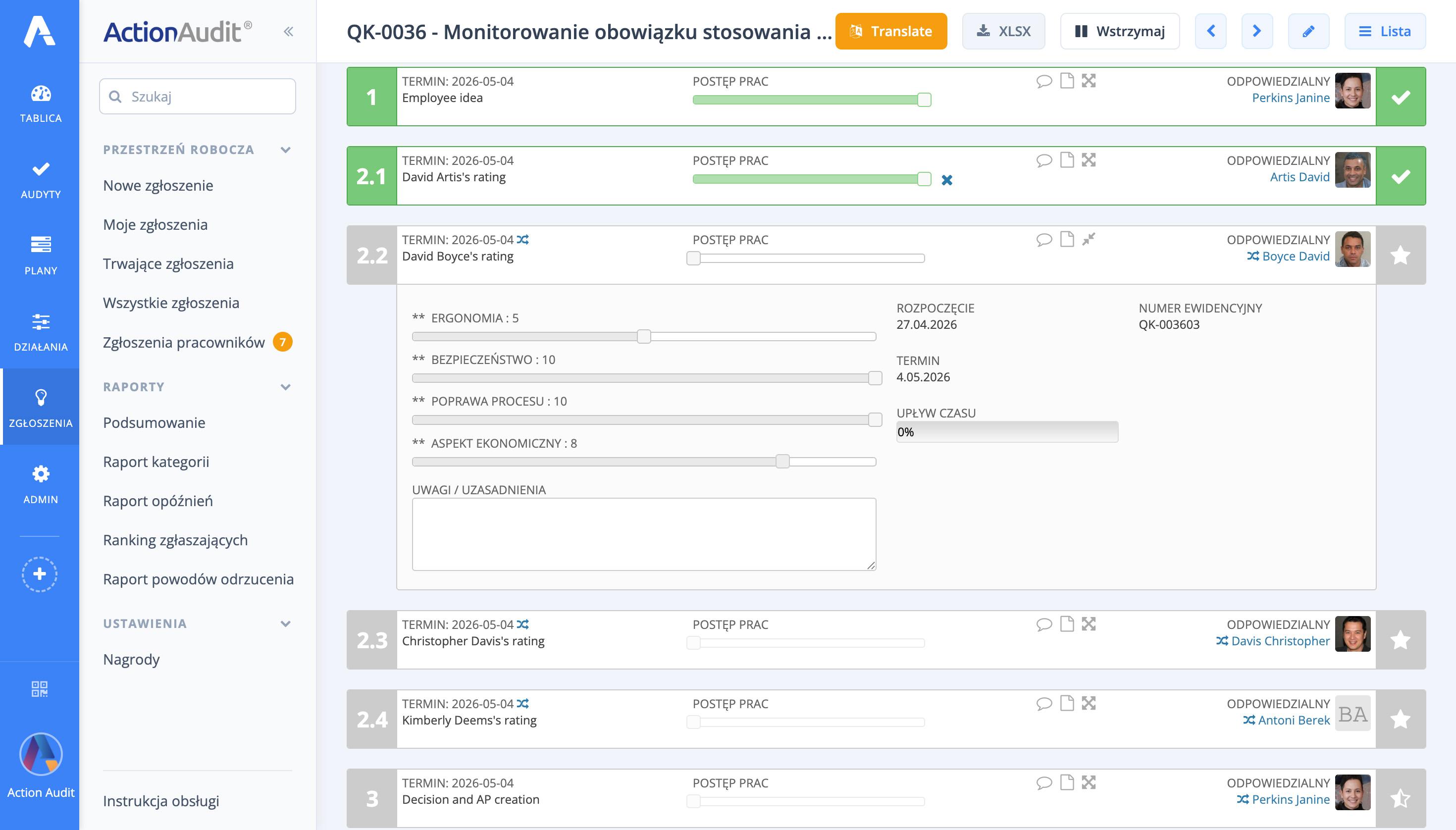This screenshot has height=830, width=1456.
Task: Open Nowe zgłoszenie
Action: tap(158, 185)
